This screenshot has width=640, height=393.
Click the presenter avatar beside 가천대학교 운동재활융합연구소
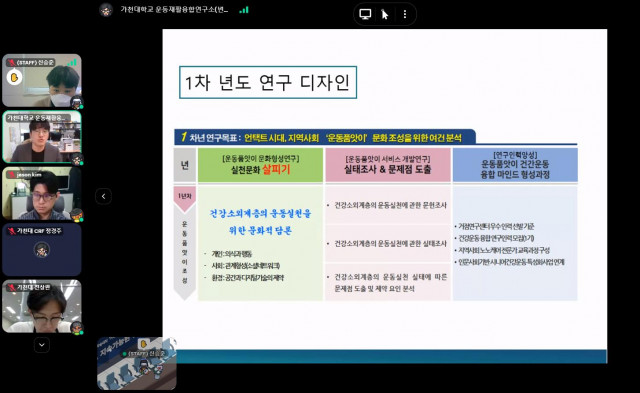click(106, 10)
